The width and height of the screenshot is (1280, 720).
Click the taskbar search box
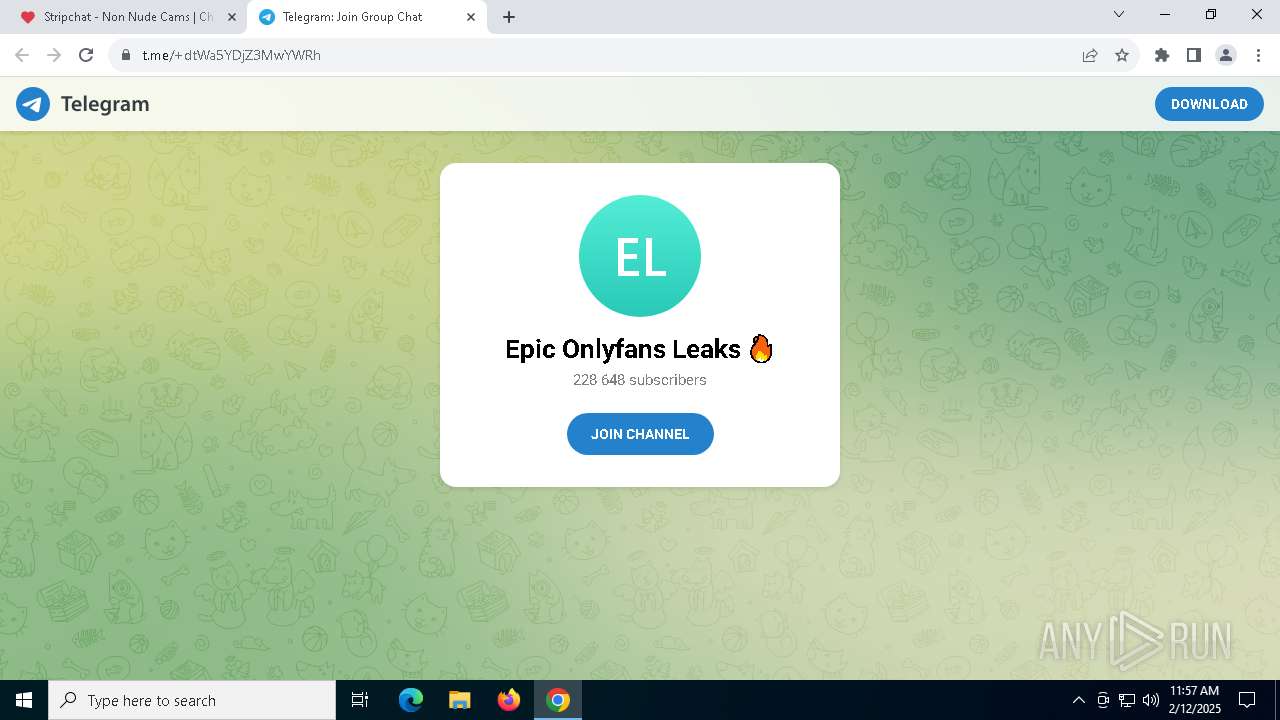[192, 700]
